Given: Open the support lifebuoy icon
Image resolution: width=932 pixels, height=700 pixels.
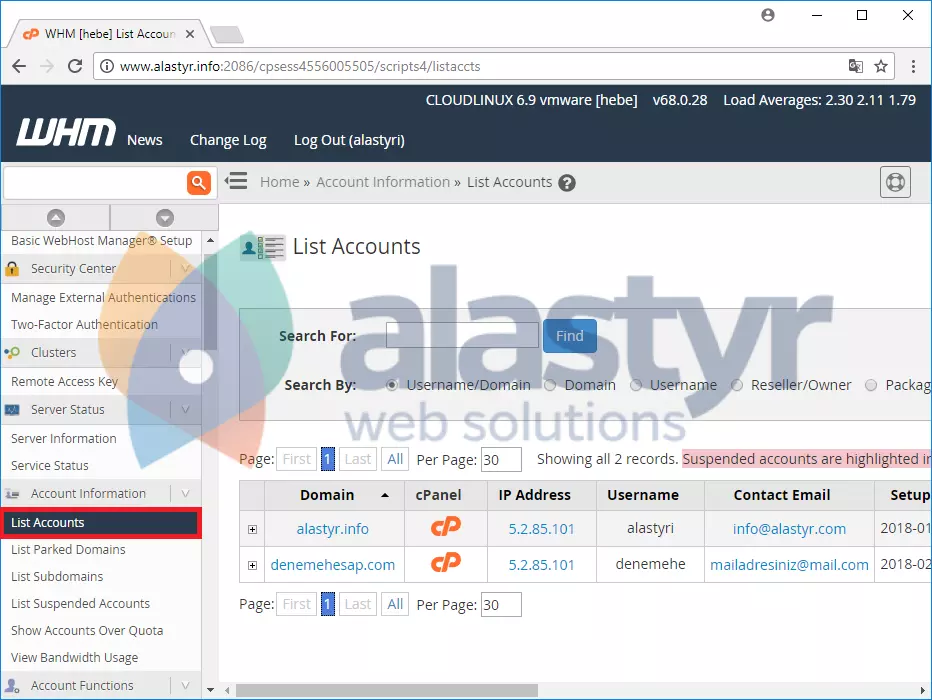Looking at the screenshot, I should (895, 182).
